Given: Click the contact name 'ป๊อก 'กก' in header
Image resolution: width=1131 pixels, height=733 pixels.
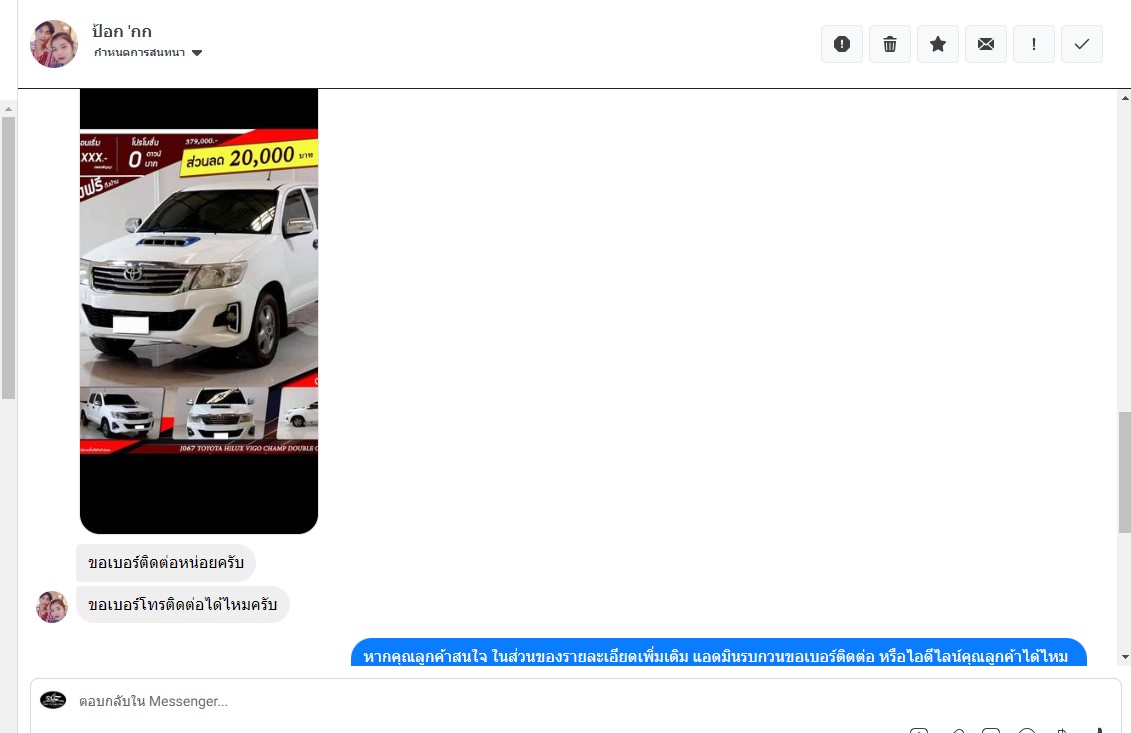Looking at the screenshot, I should [122, 31].
